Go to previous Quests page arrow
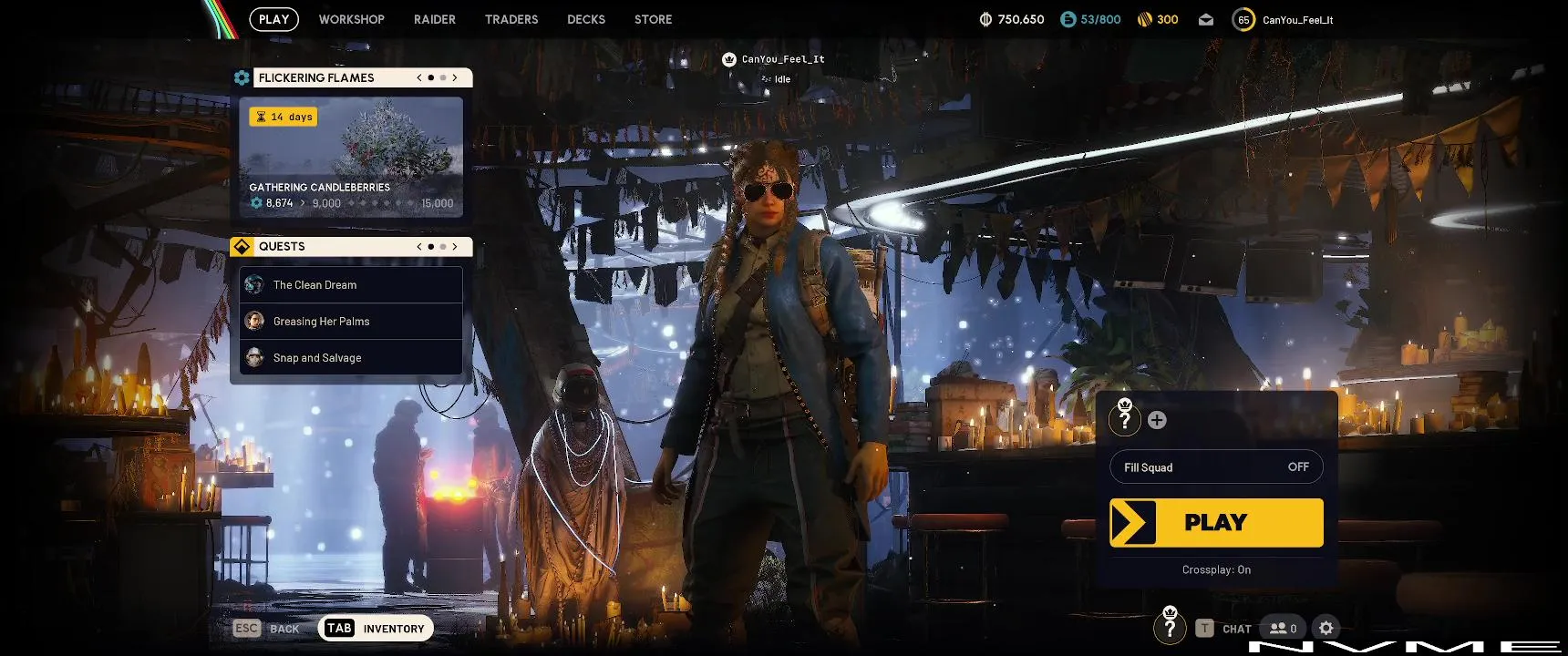 418,246
